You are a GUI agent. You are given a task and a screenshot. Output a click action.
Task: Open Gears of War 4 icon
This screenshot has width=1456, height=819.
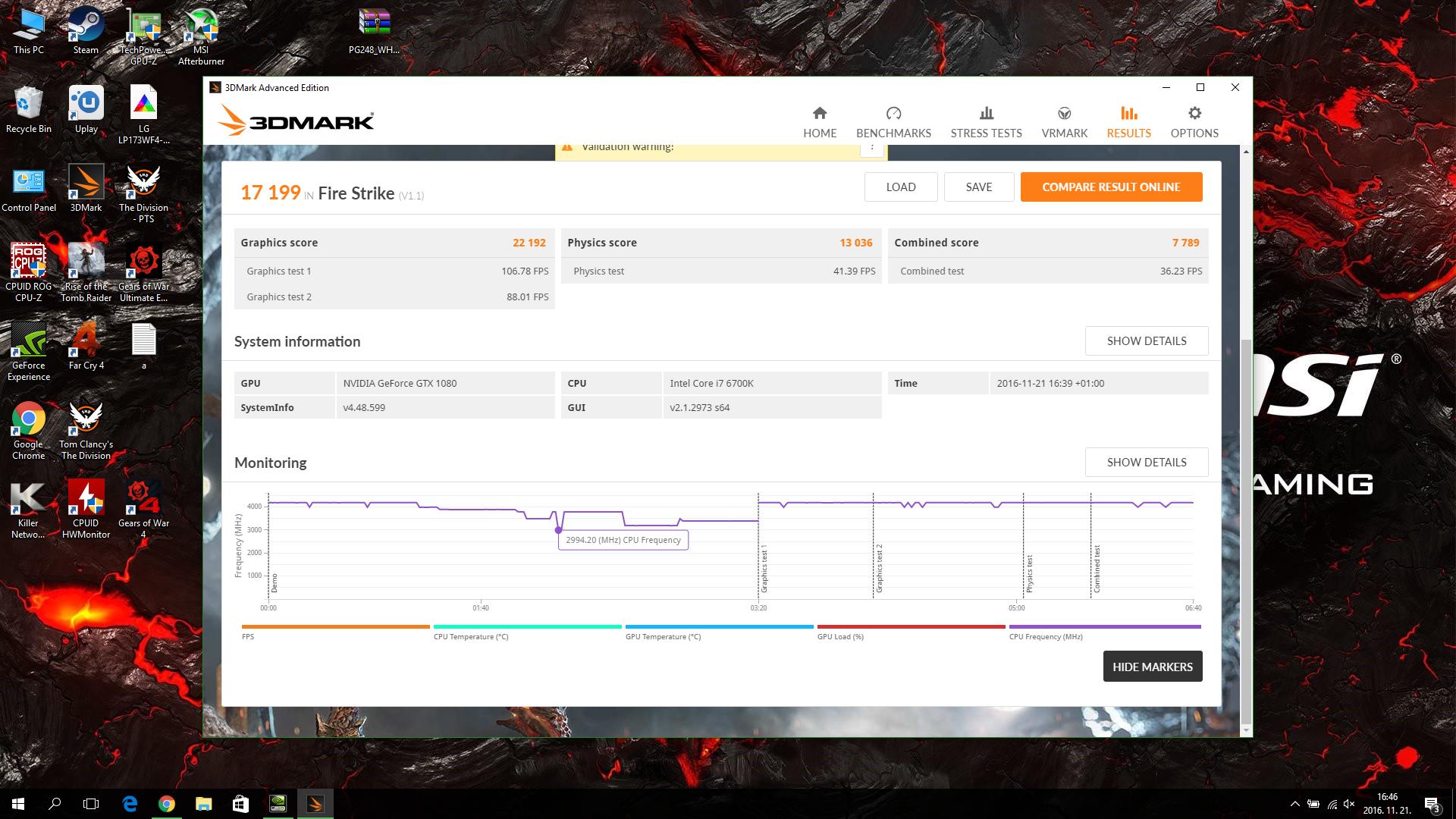[x=144, y=510]
